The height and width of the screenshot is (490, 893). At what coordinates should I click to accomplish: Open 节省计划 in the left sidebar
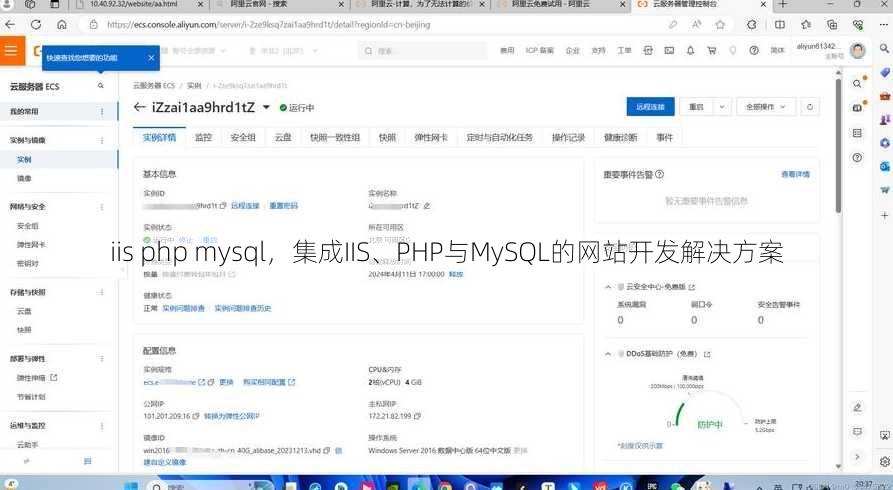pos(31,397)
